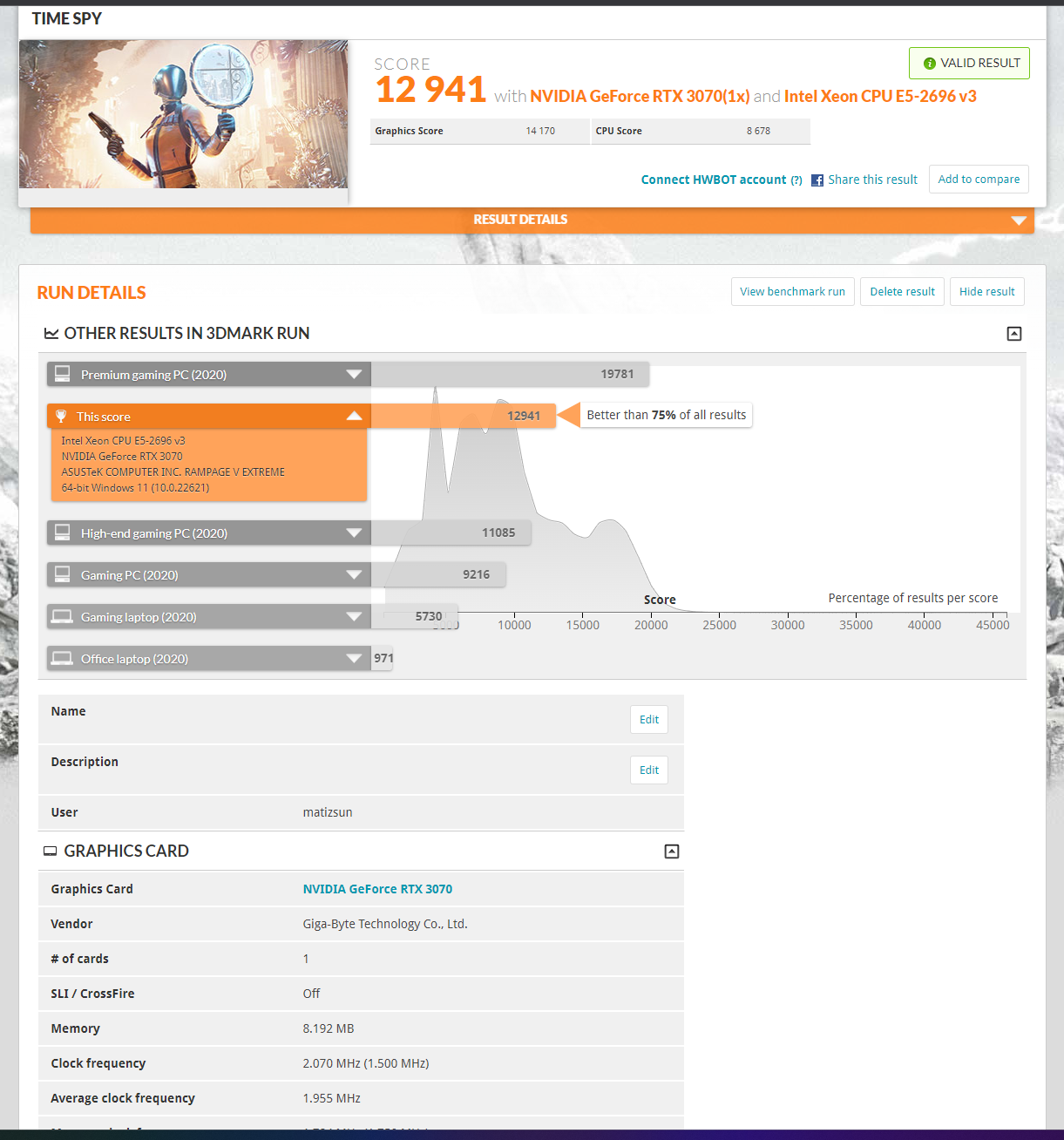Open View benchmark run
The height and width of the screenshot is (1140, 1064).
coord(792,292)
